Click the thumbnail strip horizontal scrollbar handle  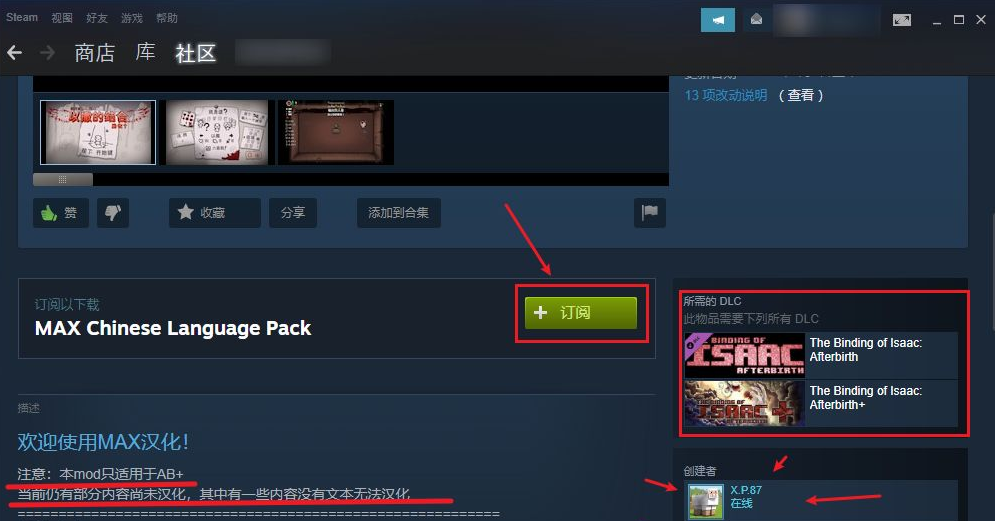point(63,180)
